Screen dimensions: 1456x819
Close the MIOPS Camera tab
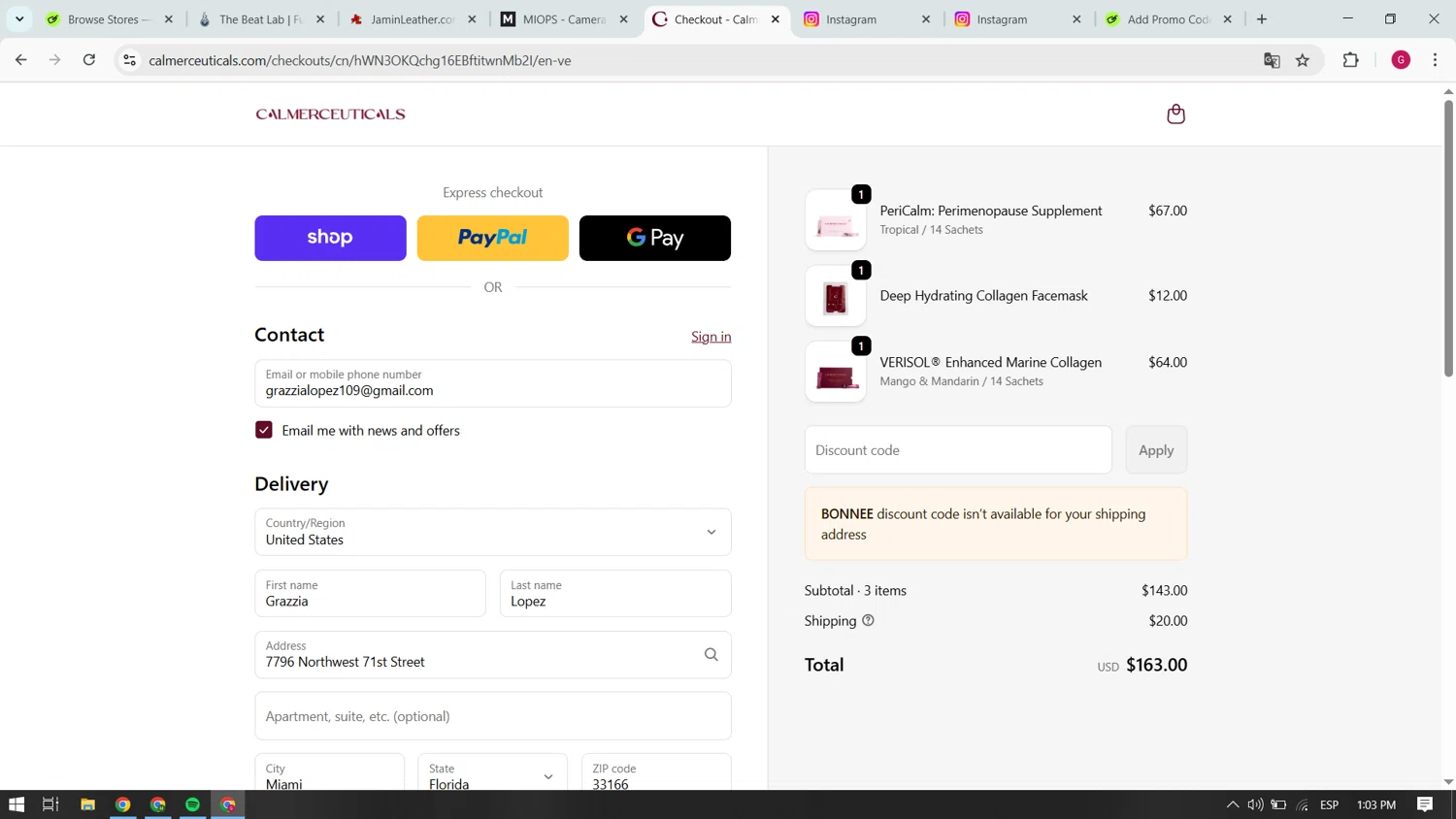click(623, 19)
